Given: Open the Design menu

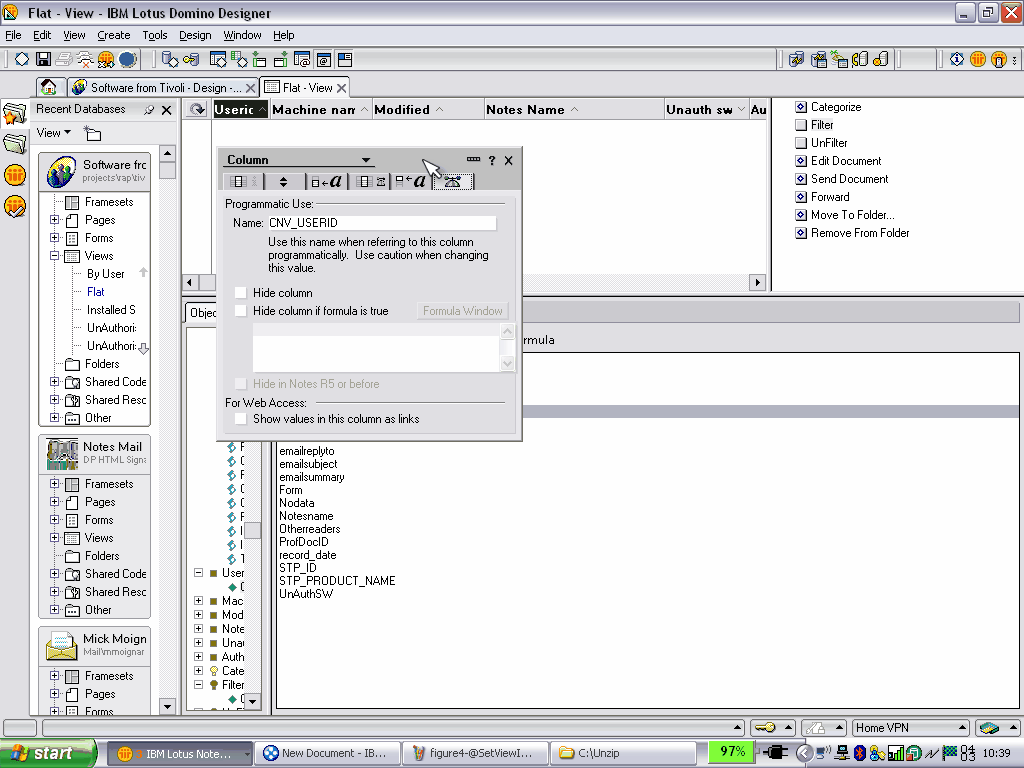Looking at the screenshot, I should pyautogui.click(x=195, y=35).
